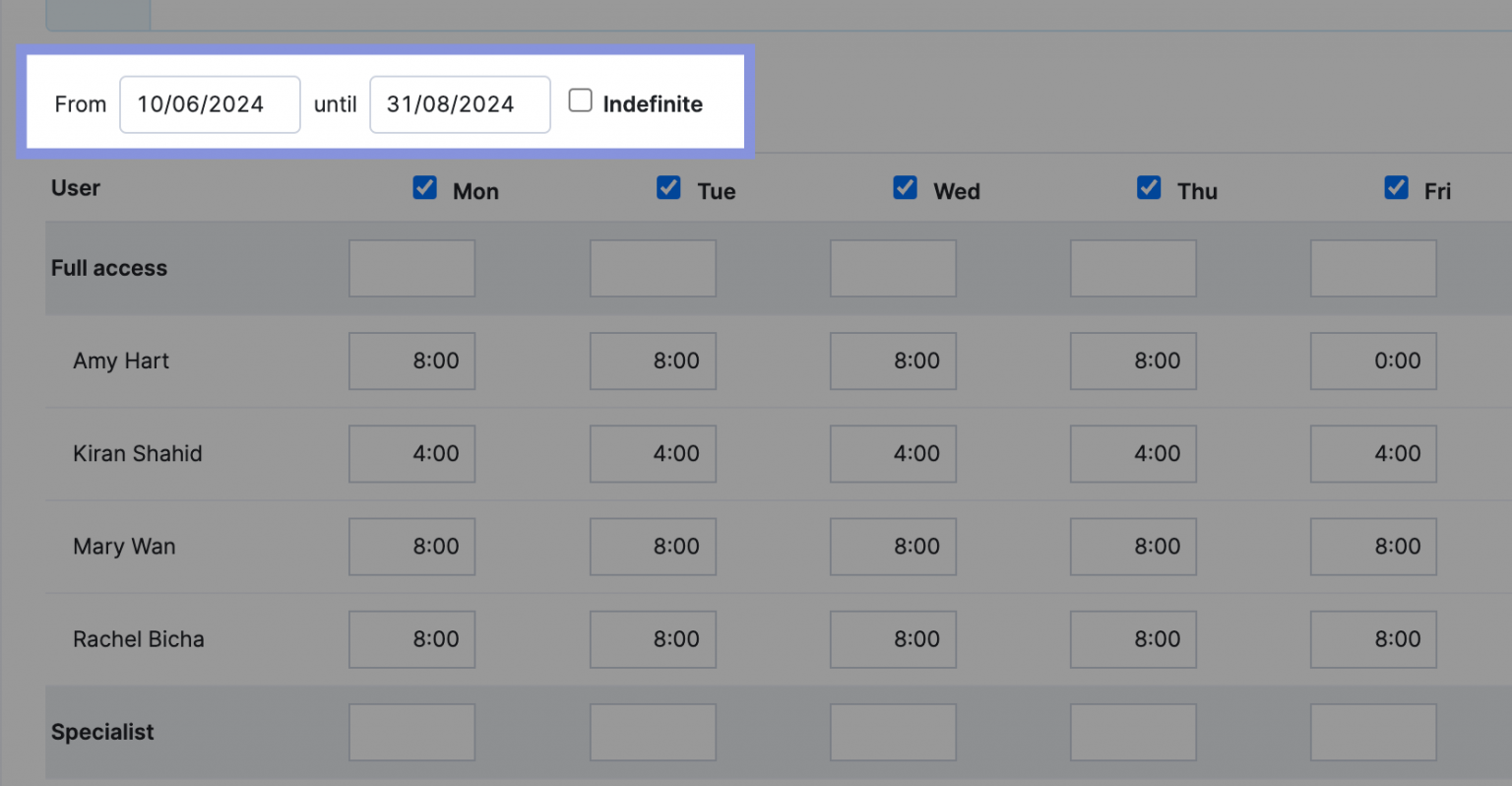Viewport: 1512px width, 786px height.
Task: Edit Kiran Shahid's Friday hours
Action: click(x=1373, y=453)
